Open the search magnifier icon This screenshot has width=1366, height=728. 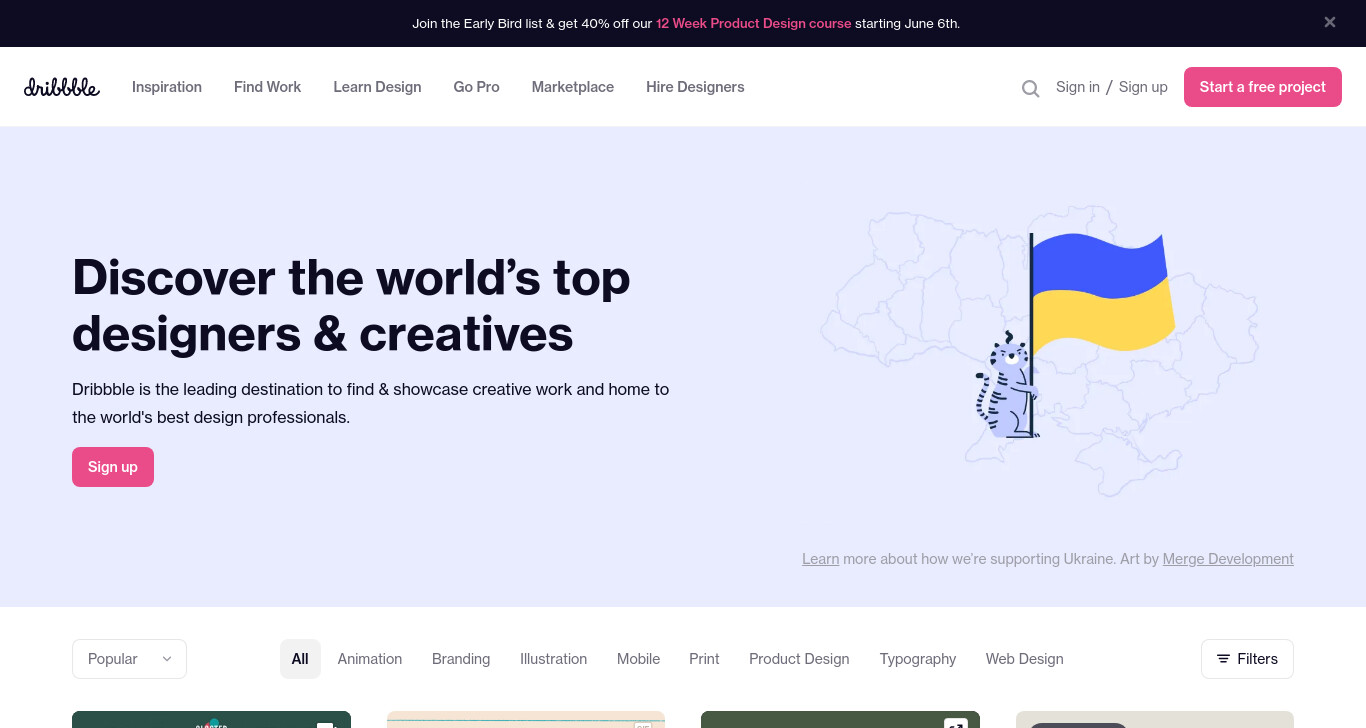1030,88
